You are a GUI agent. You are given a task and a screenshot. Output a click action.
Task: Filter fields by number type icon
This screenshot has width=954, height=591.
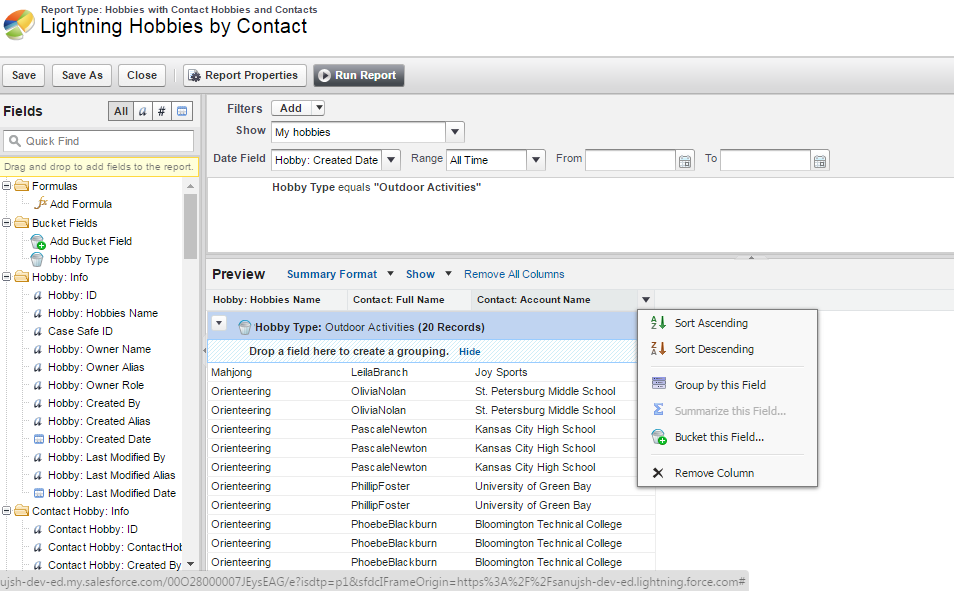[x=161, y=111]
